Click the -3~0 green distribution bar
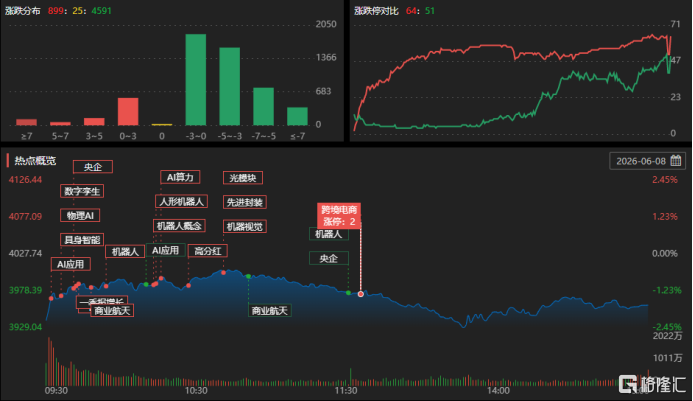Viewport: 693px width, 401px height. pos(196,80)
